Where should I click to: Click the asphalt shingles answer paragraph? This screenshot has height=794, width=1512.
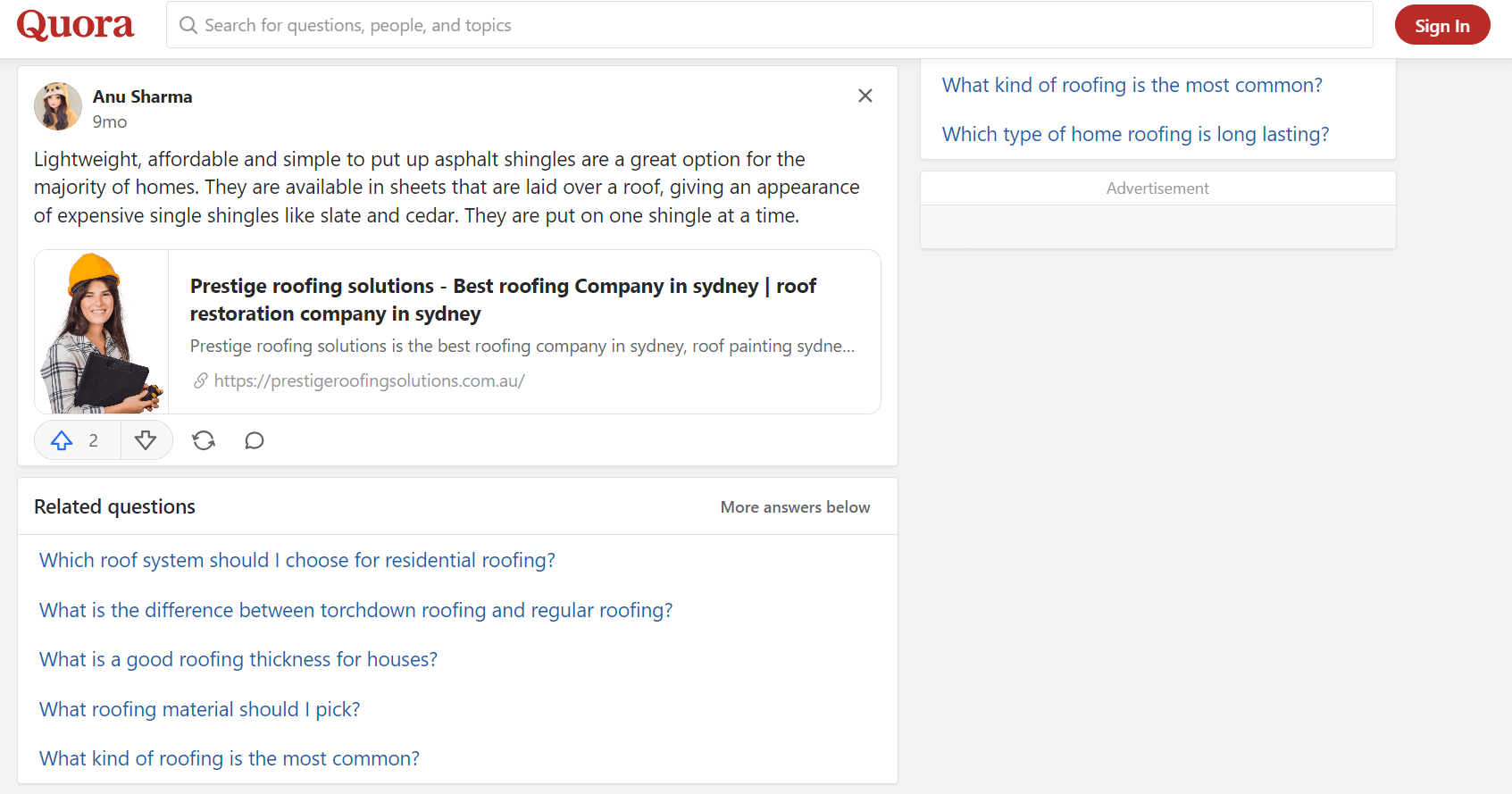(x=447, y=188)
